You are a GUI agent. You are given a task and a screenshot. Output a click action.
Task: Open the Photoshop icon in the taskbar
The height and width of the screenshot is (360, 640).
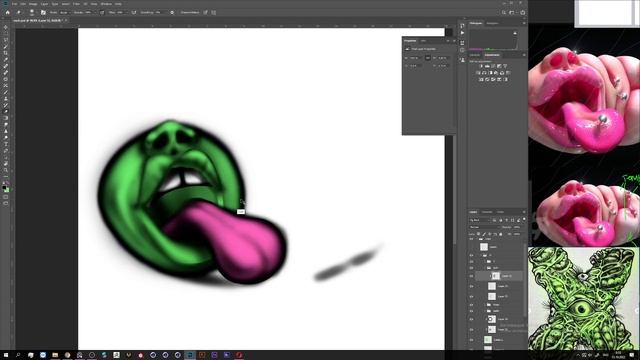[x=190, y=355]
